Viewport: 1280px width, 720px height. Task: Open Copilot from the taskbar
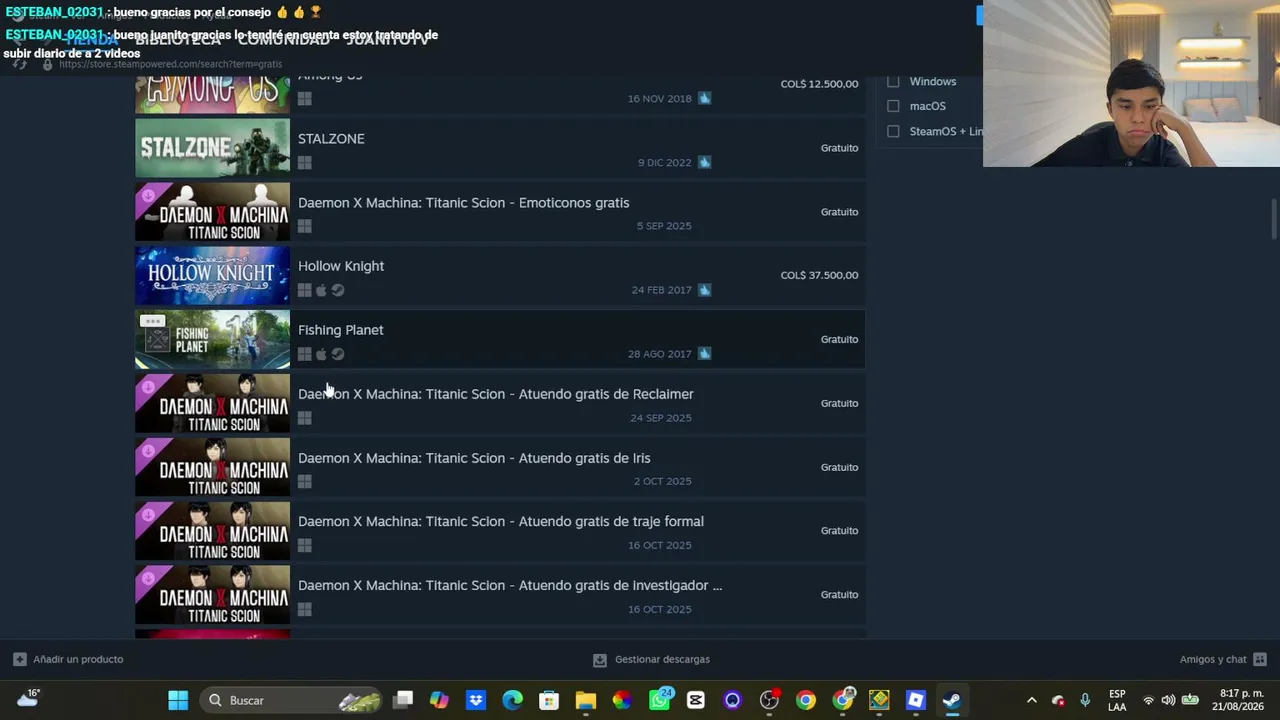click(x=439, y=700)
